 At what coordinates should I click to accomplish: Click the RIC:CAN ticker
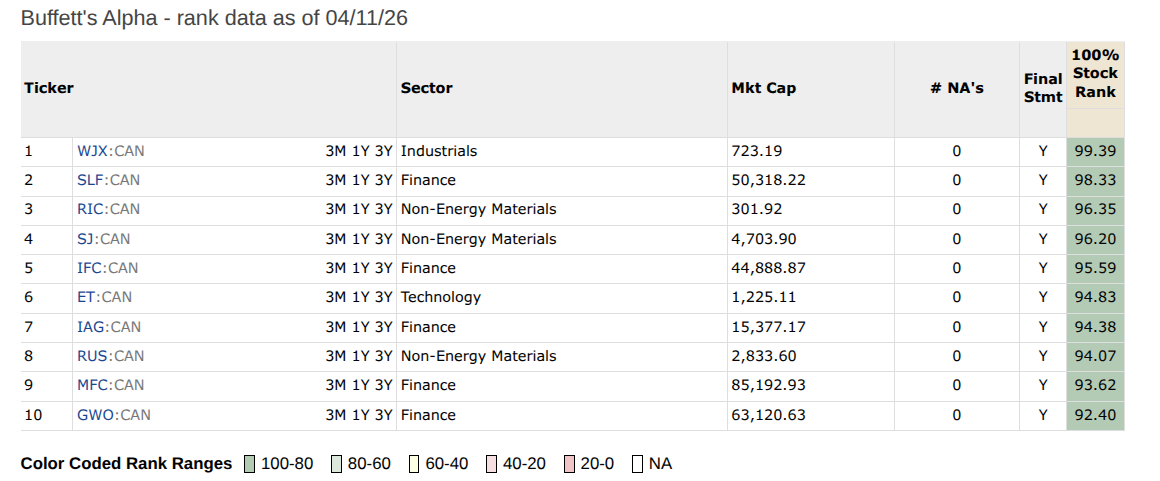point(108,209)
